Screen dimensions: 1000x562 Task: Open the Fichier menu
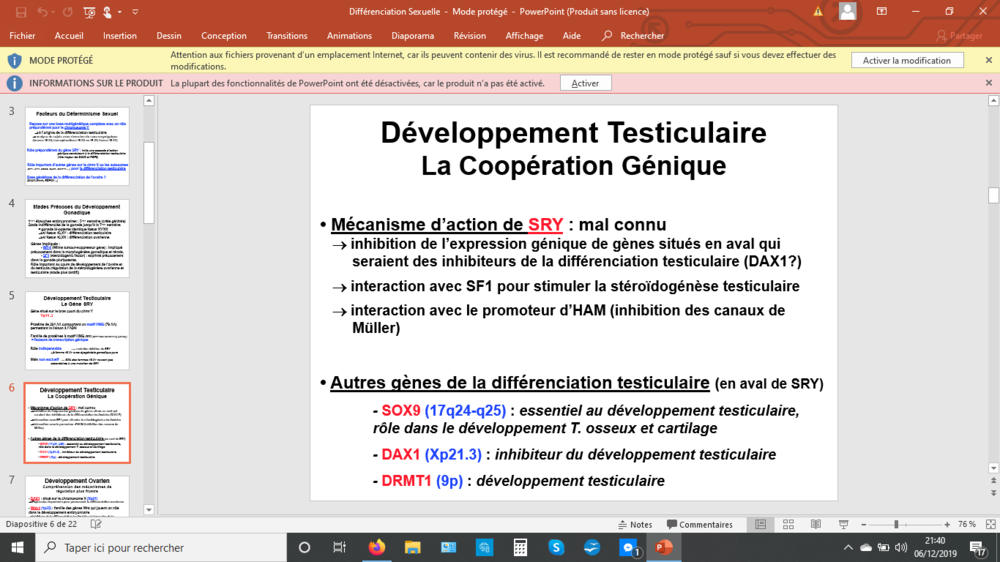[x=22, y=35]
